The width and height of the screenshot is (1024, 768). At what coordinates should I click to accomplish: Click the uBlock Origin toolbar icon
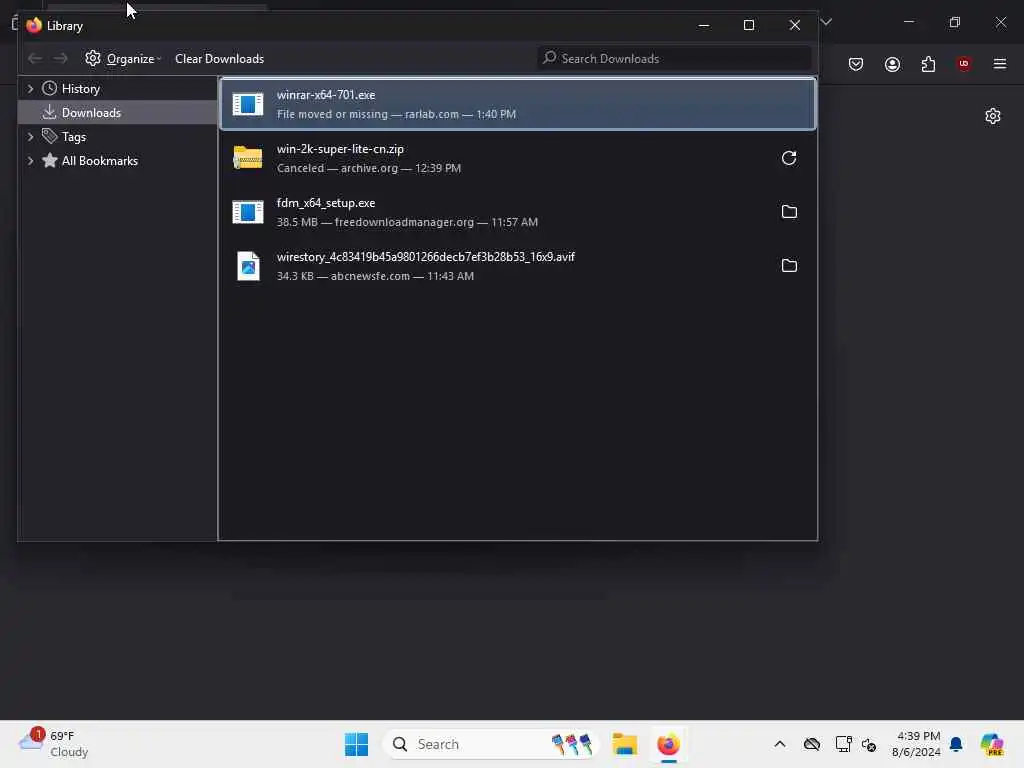click(x=963, y=63)
